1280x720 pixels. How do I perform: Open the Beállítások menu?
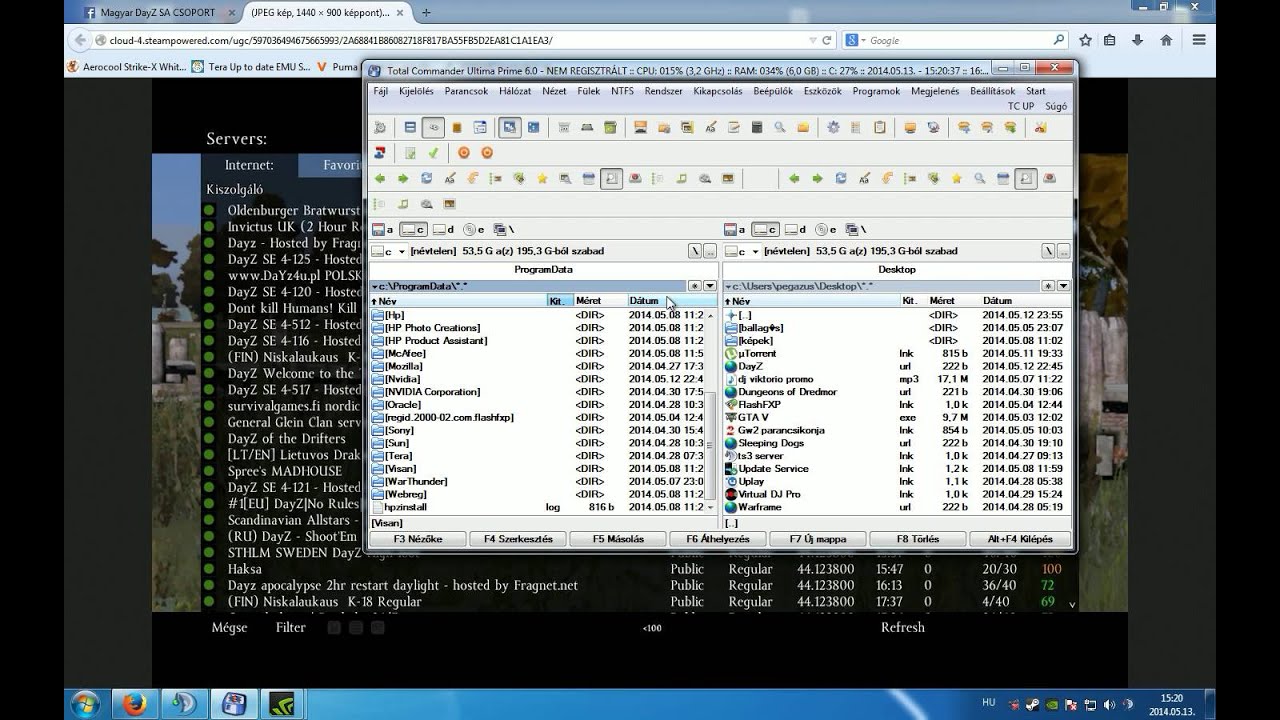(x=993, y=91)
